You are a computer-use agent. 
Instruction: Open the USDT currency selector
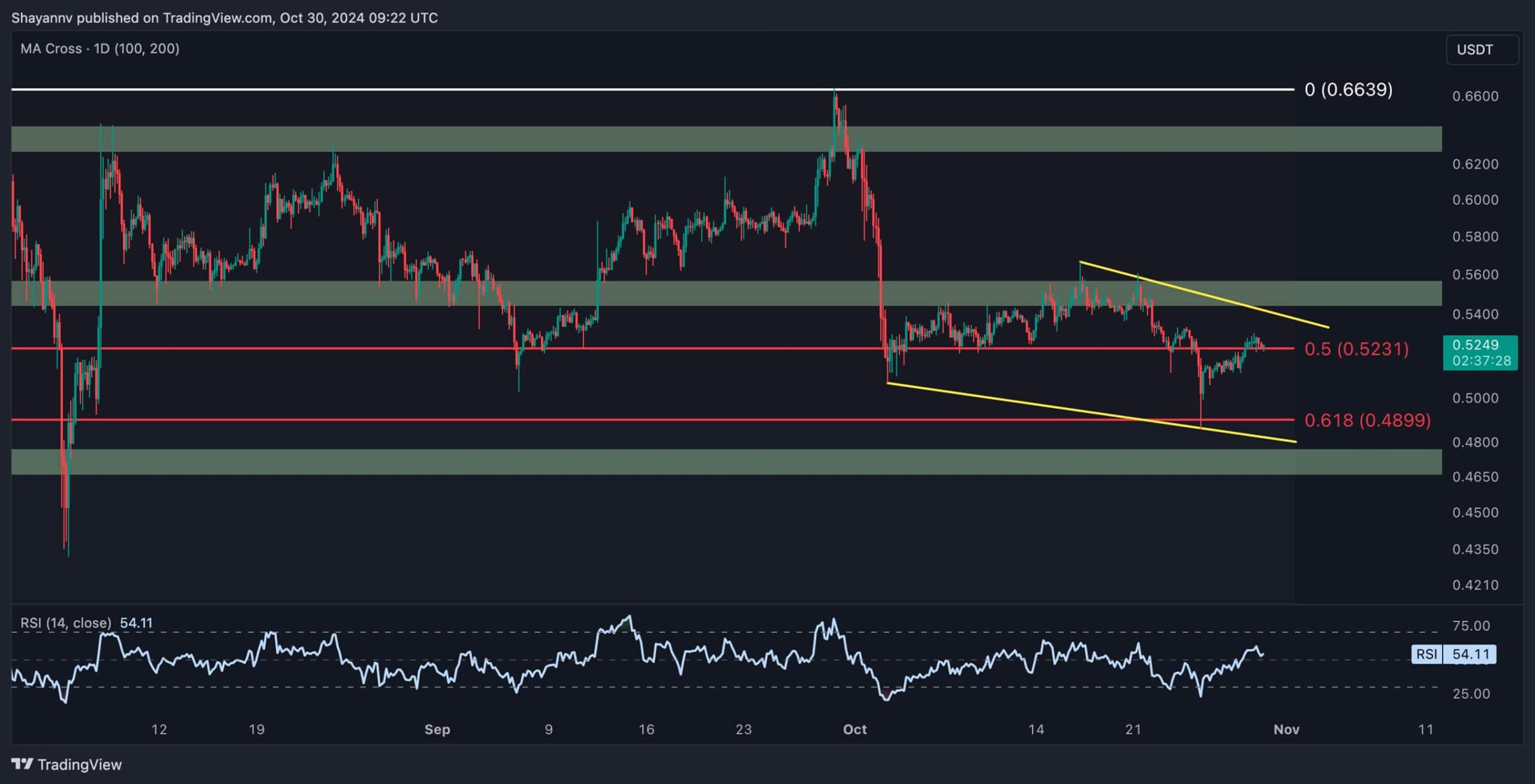[1482, 50]
